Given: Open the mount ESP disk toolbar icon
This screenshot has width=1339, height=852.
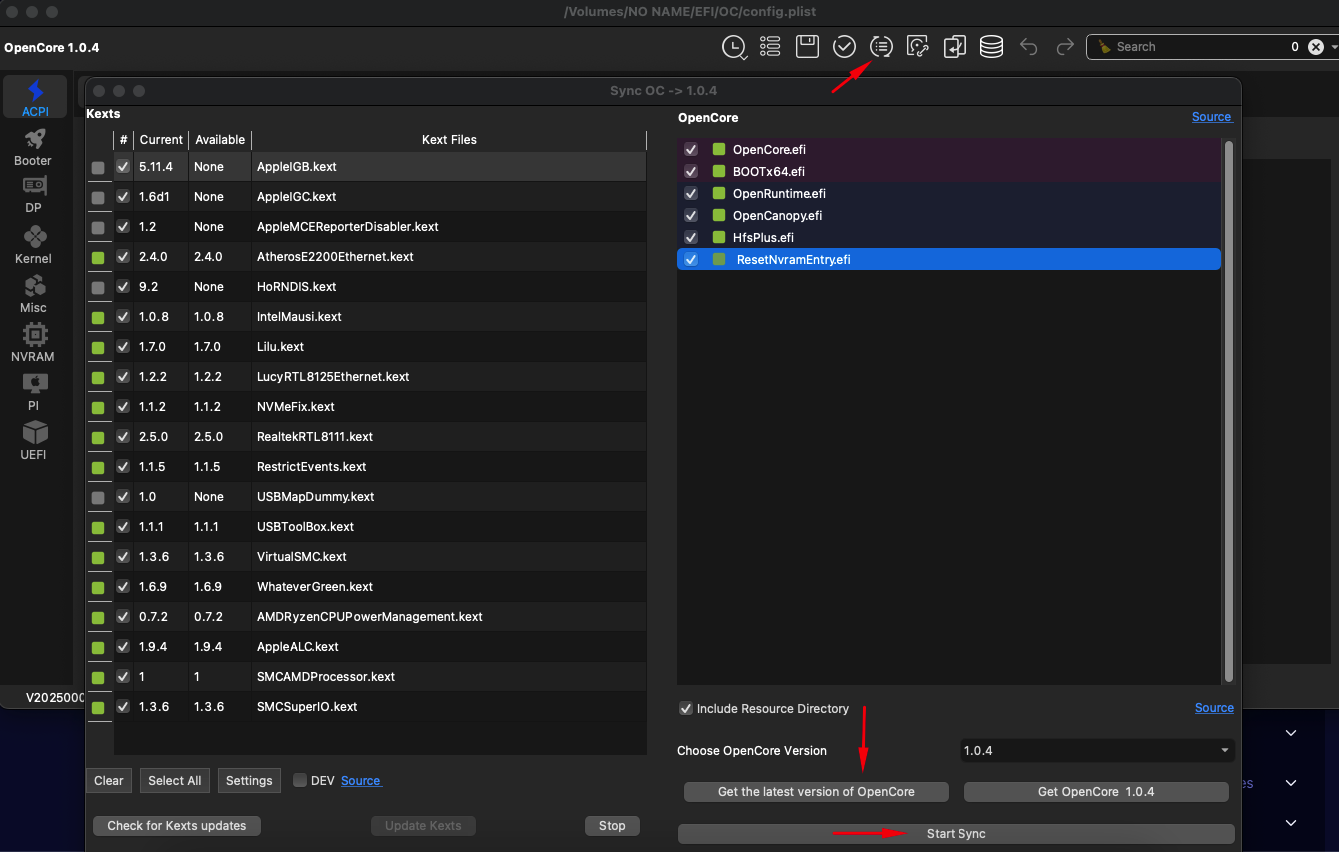Looking at the screenshot, I should pos(918,47).
